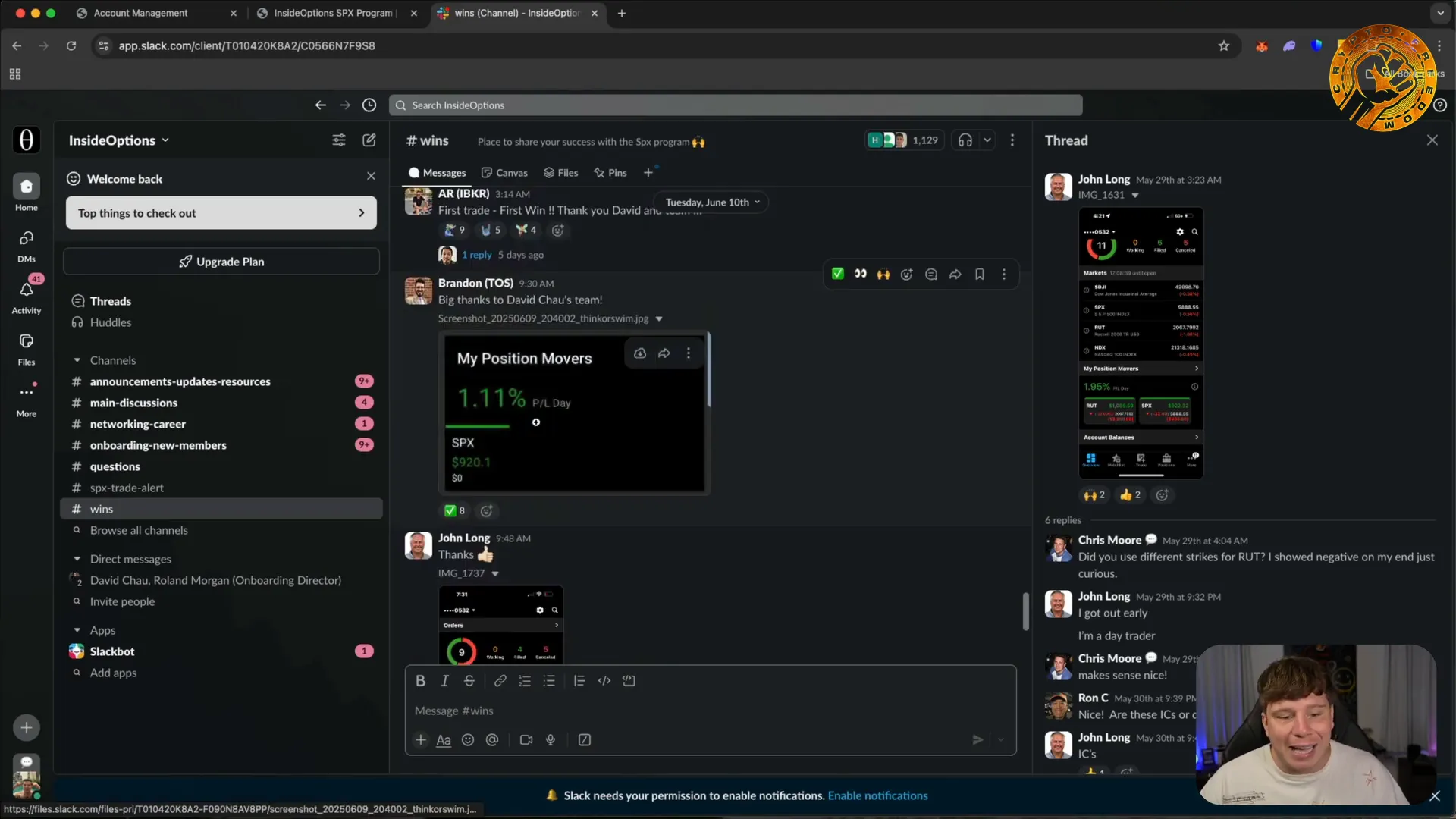Insert a code snippet in composer
The height and width of the screenshot is (819, 1456).
tap(604, 681)
